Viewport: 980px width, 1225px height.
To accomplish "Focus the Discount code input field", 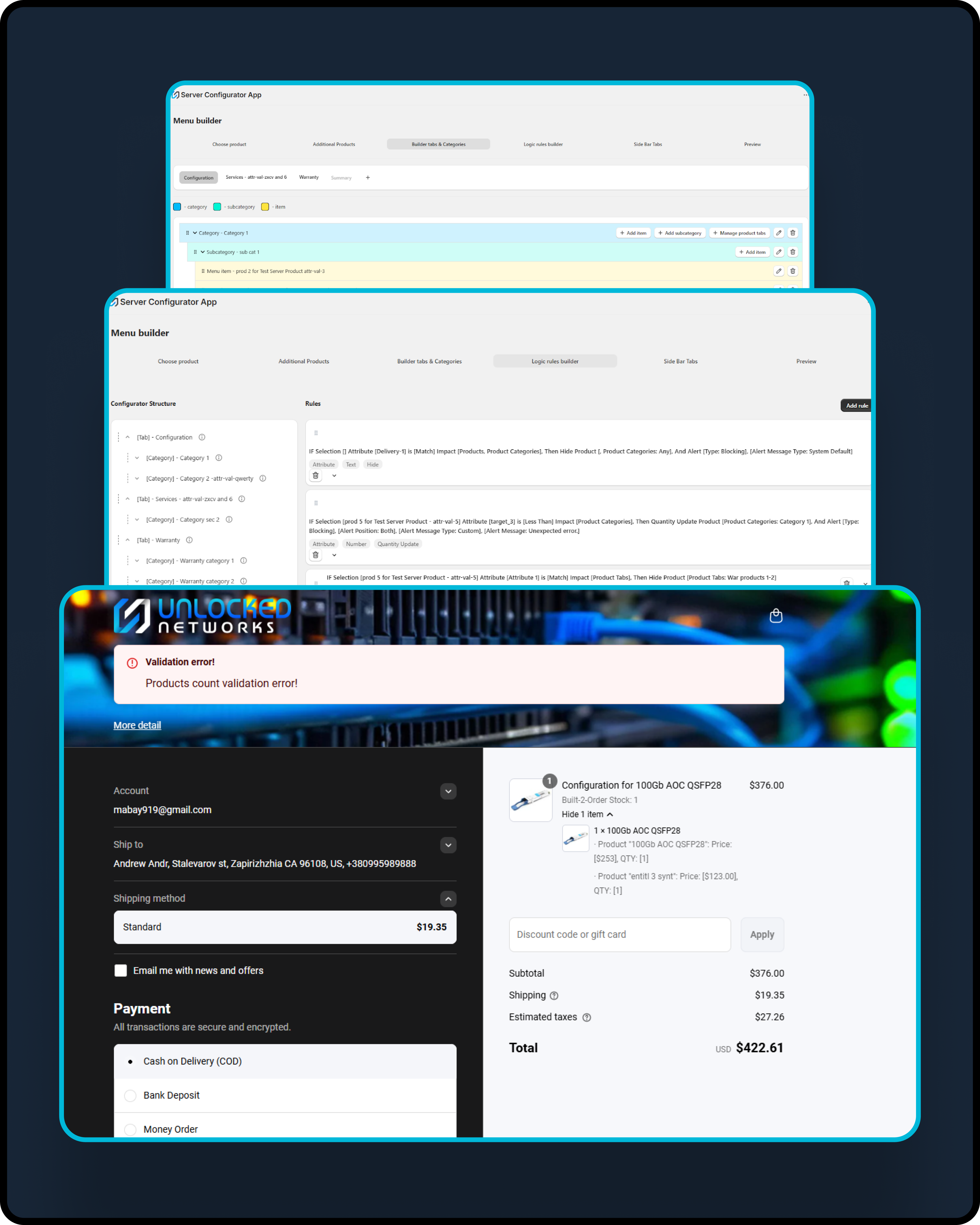I will pyautogui.click(x=619, y=935).
